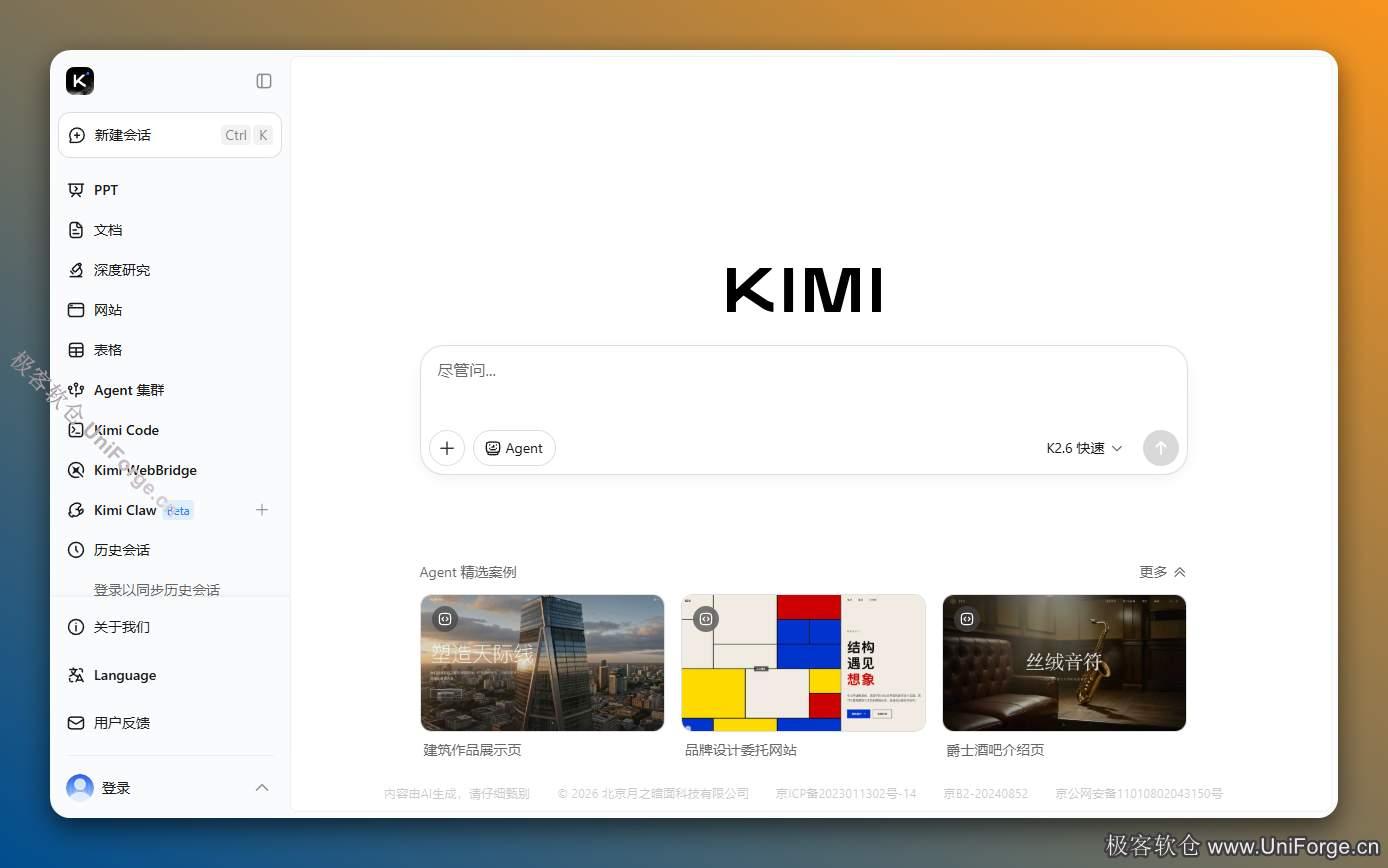The width and height of the screenshot is (1388, 868).
Task: Expand the account menu chevron
Action: point(262,788)
